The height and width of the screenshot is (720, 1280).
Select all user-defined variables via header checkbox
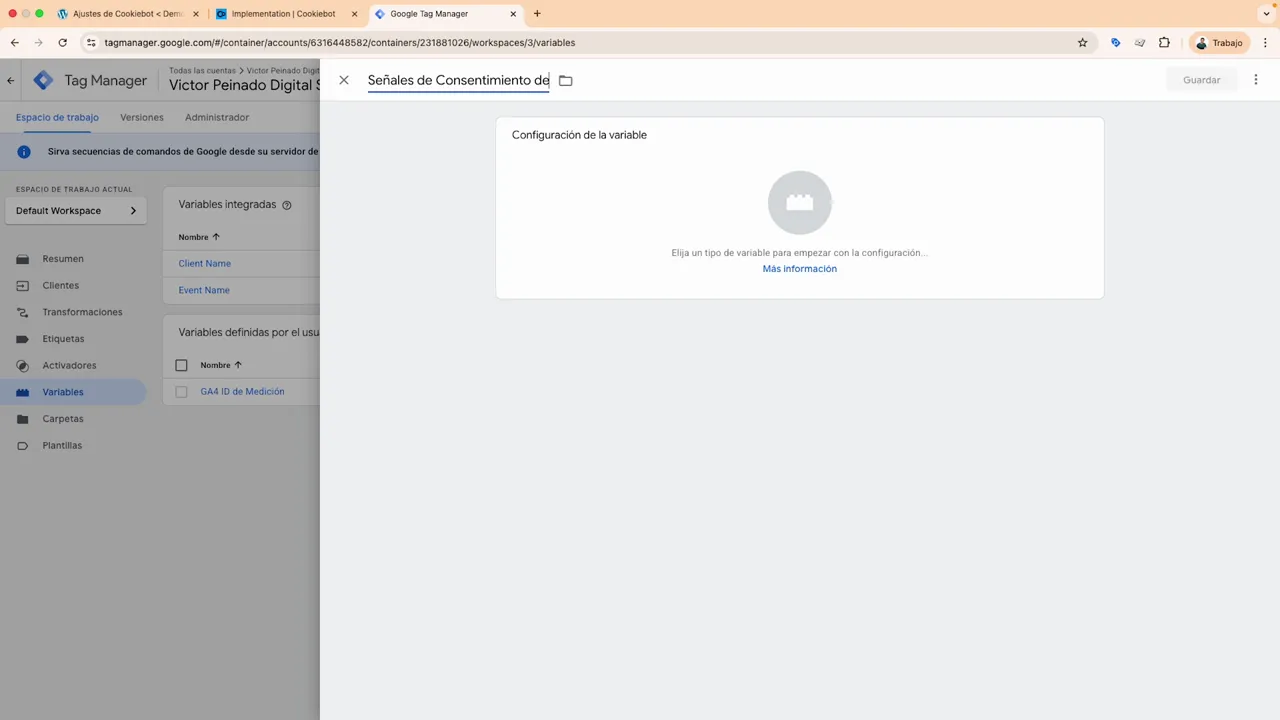(181, 365)
